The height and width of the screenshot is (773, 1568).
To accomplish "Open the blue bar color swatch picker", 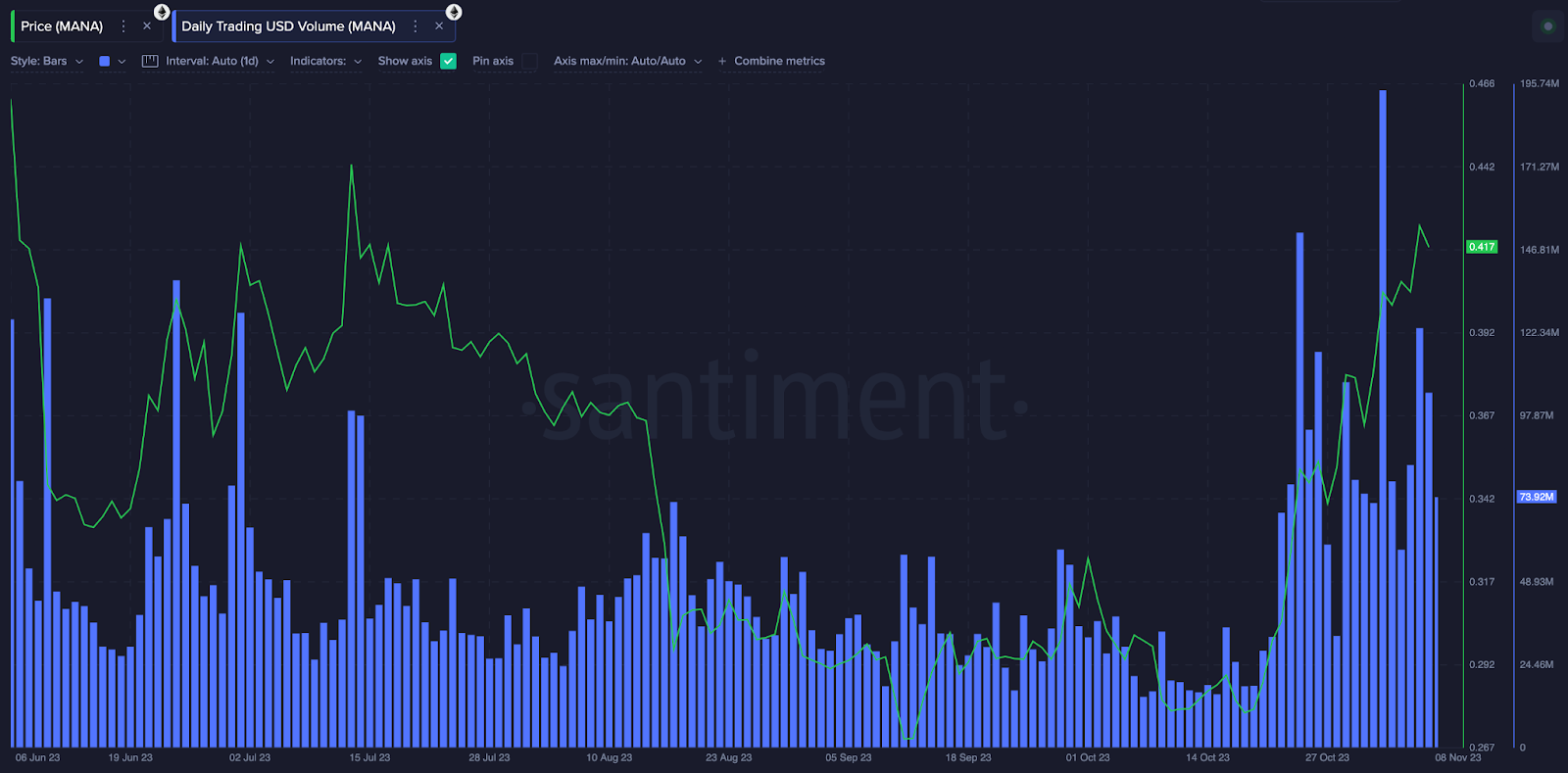I will 105,61.
